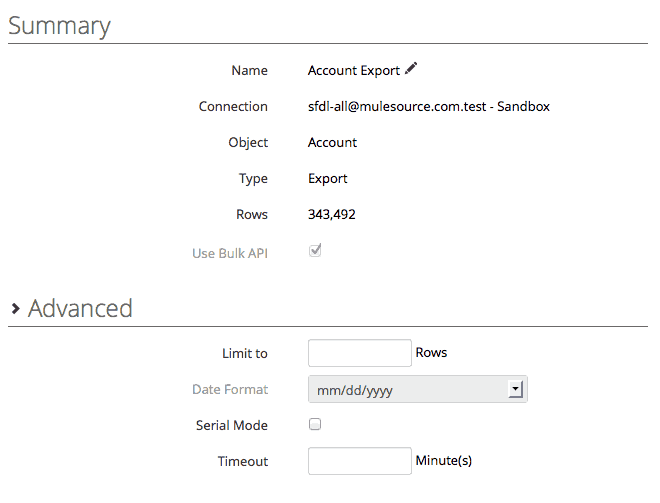Select the Account Export name text

coord(353,71)
